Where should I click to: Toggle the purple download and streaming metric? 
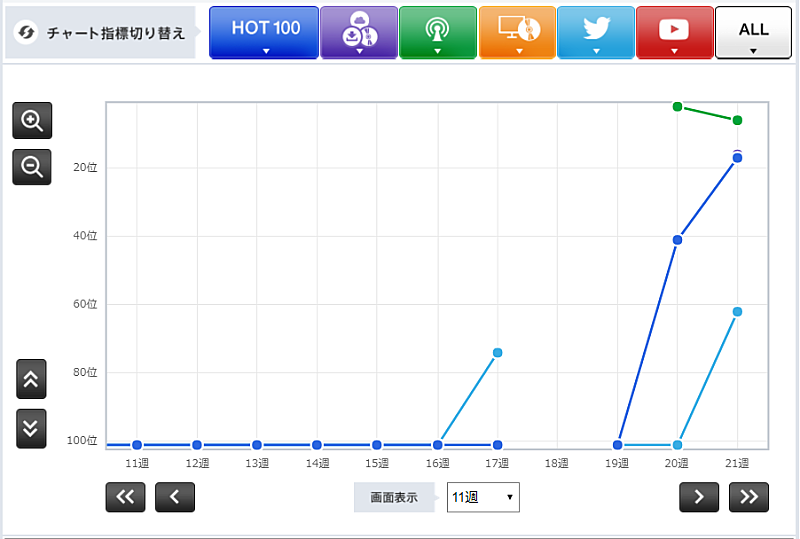tap(358, 32)
